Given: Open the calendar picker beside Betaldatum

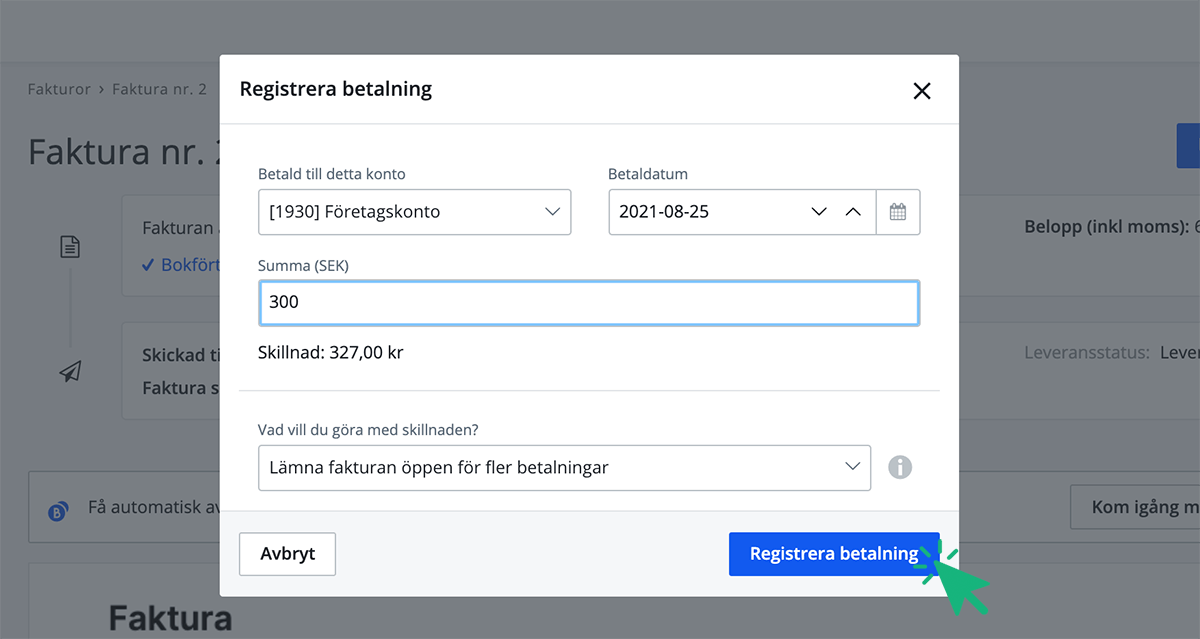Looking at the screenshot, I should (897, 211).
